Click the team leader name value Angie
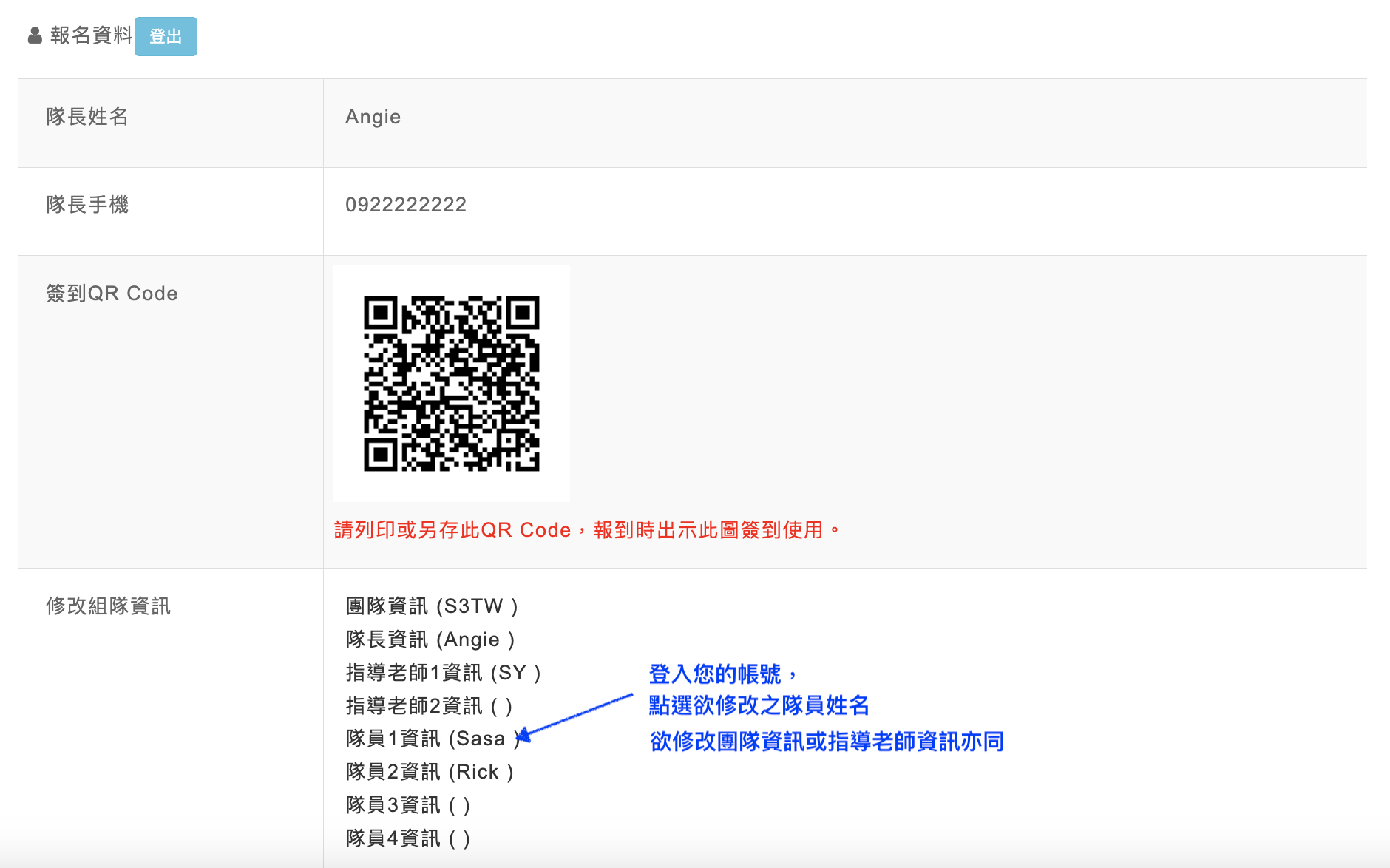 [373, 117]
